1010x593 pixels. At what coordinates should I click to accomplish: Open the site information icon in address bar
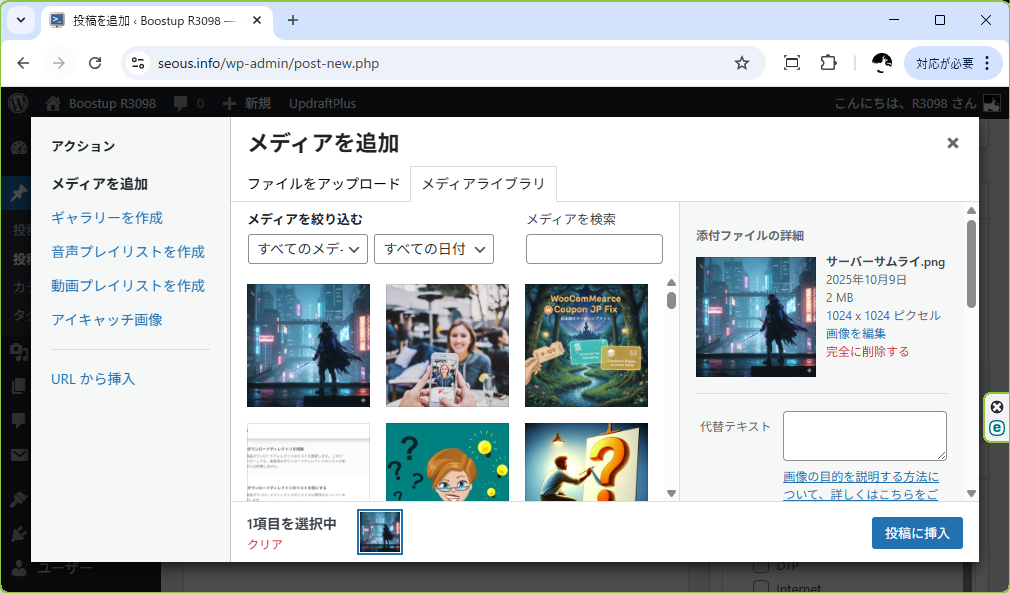tap(139, 63)
